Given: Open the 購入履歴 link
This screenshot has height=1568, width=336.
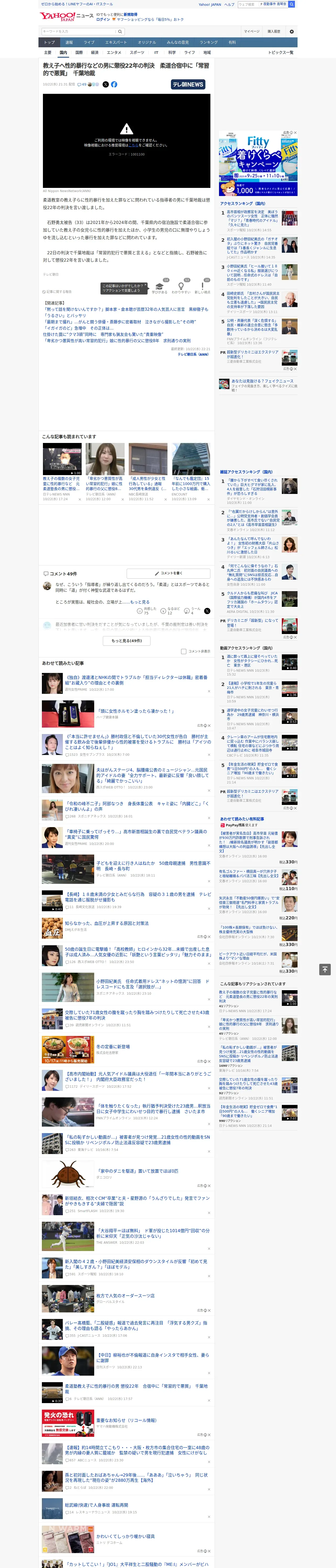Looking at the screenshot, I should tap(274, 32).
